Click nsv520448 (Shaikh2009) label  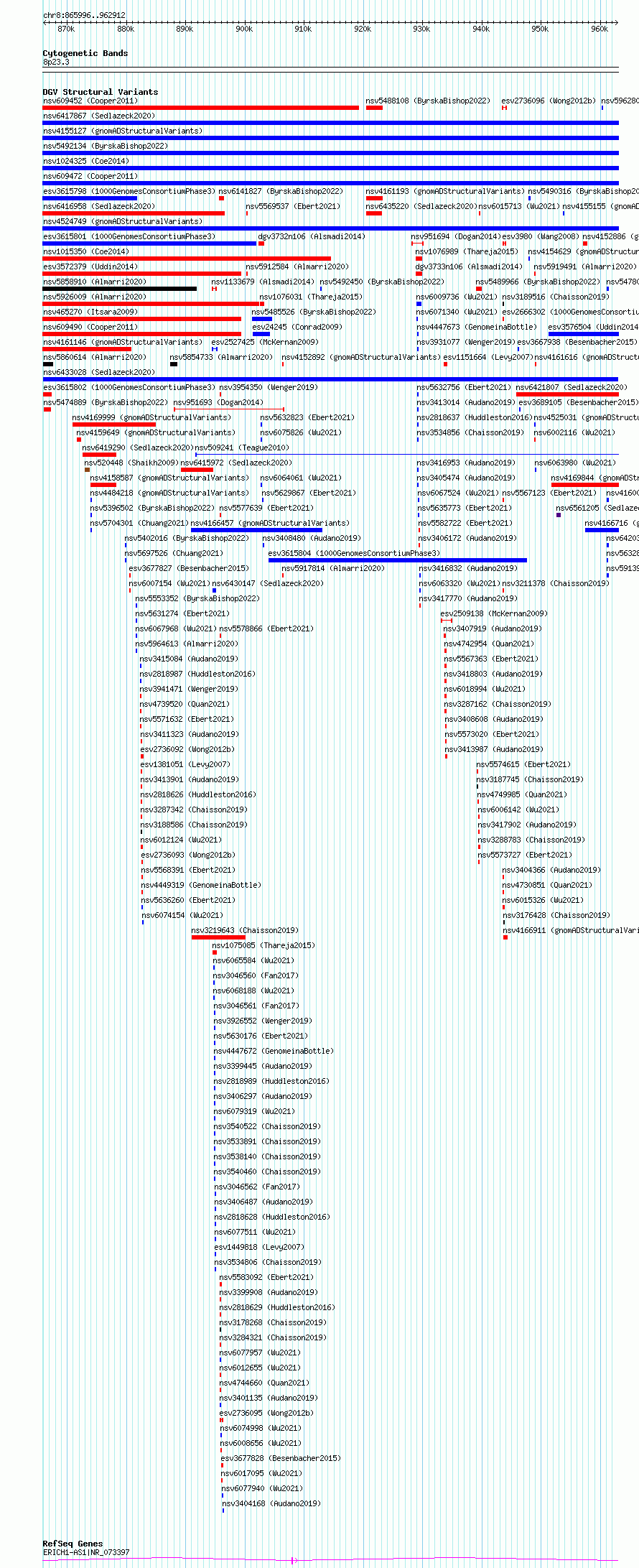pos(131,463)
